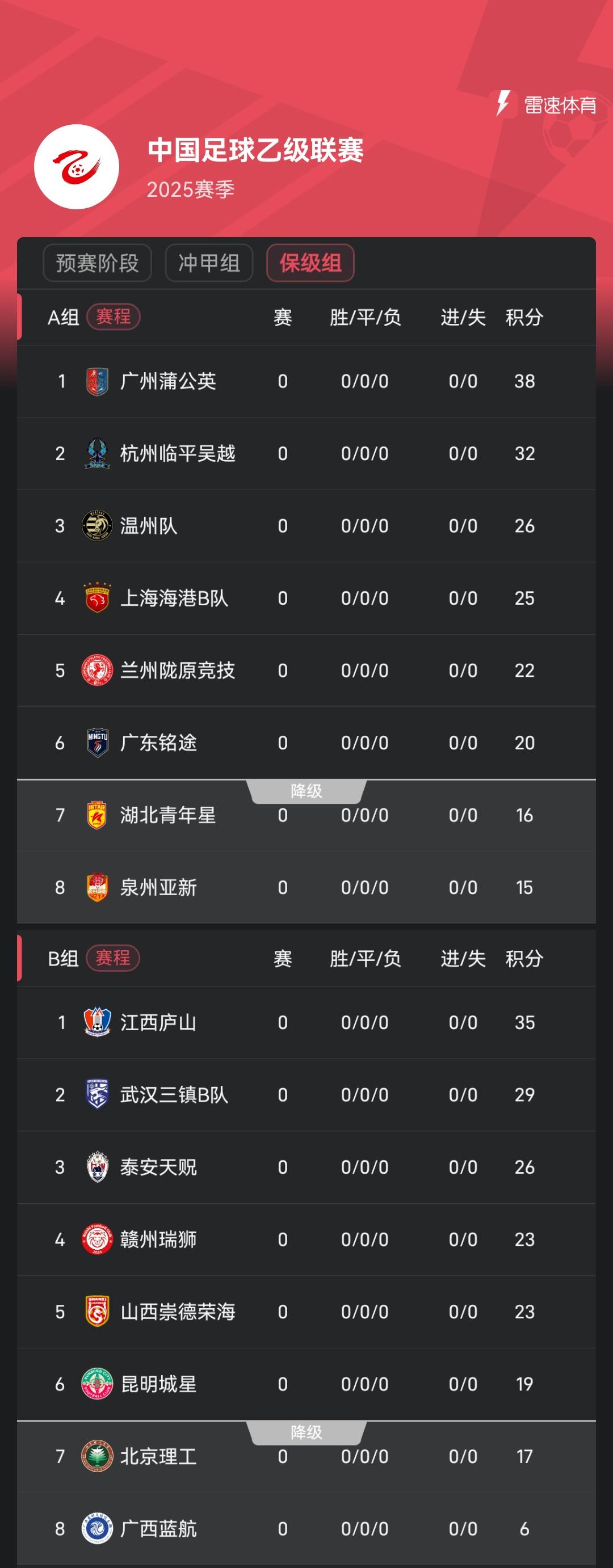
Task: Tap the 杭州临平吴越 team crest
Action: [x=98, y=453]
